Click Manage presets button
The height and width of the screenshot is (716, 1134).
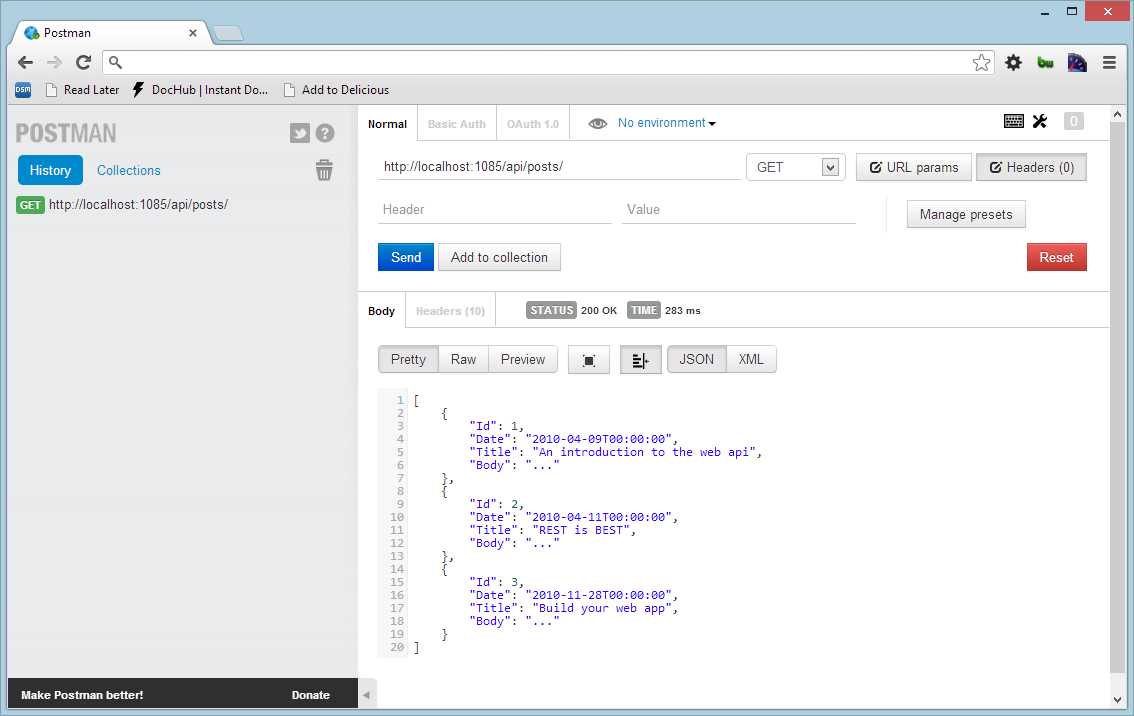click(966, 214)
